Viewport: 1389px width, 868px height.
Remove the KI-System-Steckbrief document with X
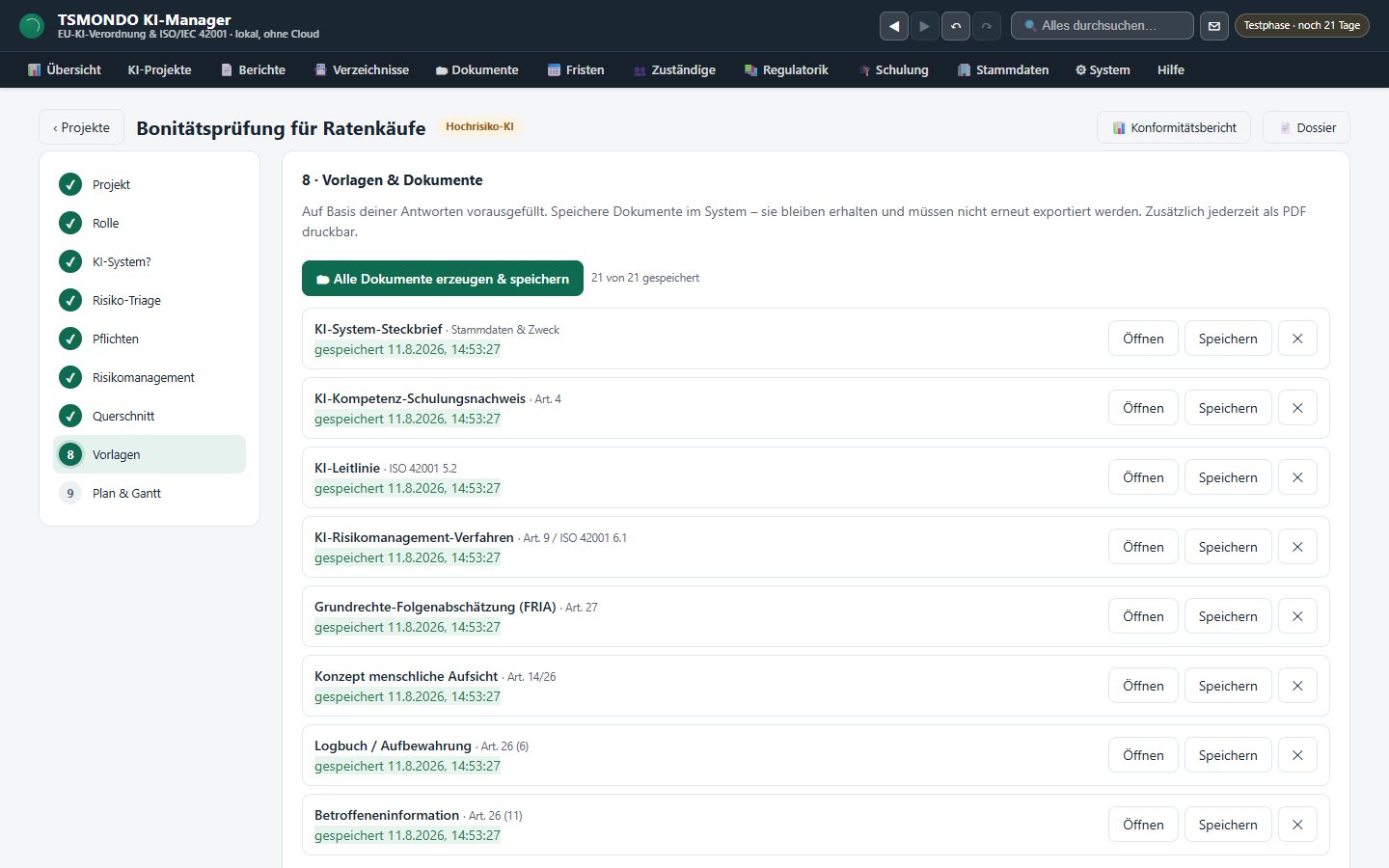[1297, 339]
